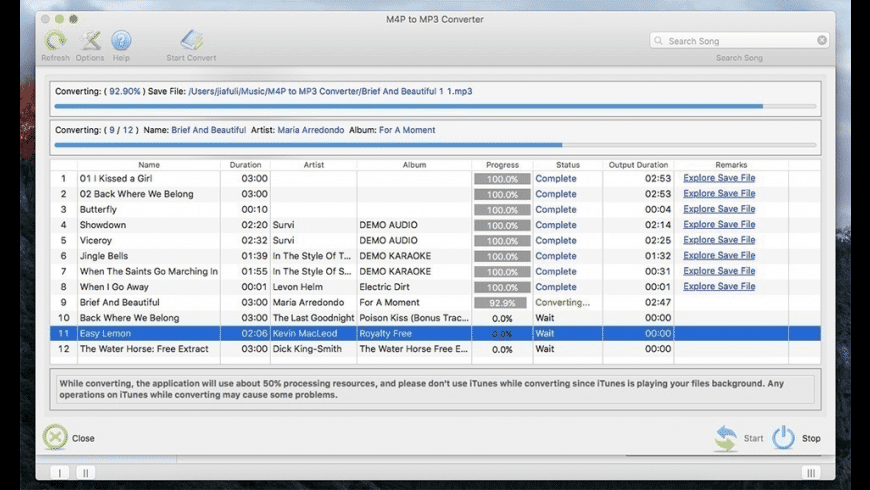Click the Refresh toolbar icon
Image resolution: width=870 pixels, height=490 pixels.
55,40
